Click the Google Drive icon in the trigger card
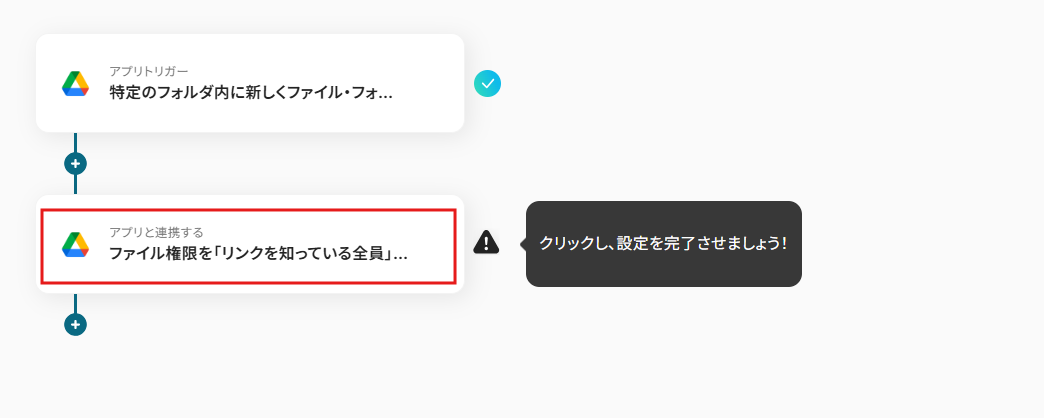The image size is (1044, 418). pos(75,83)
